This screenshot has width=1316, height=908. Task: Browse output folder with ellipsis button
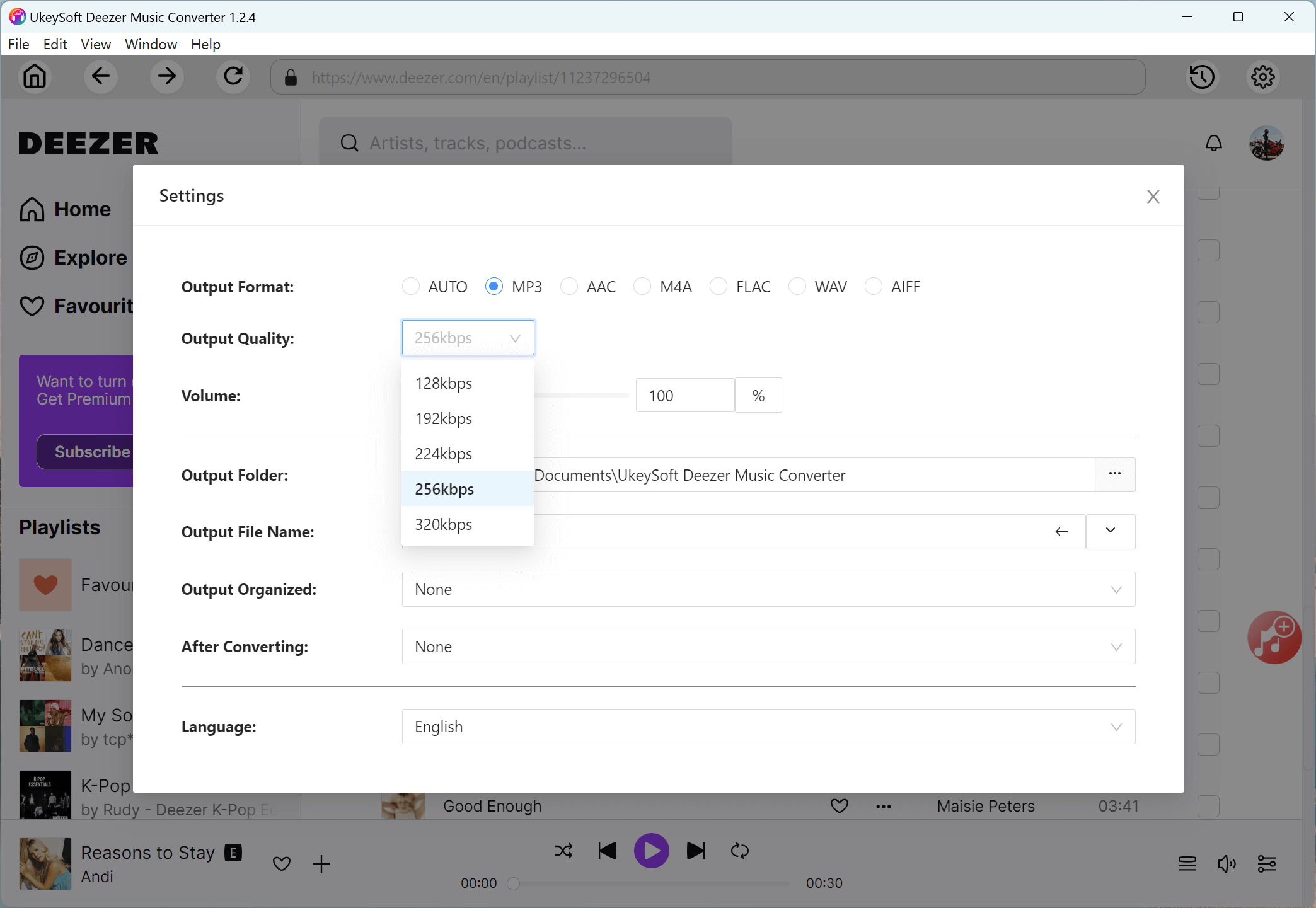coord(1114,474)
